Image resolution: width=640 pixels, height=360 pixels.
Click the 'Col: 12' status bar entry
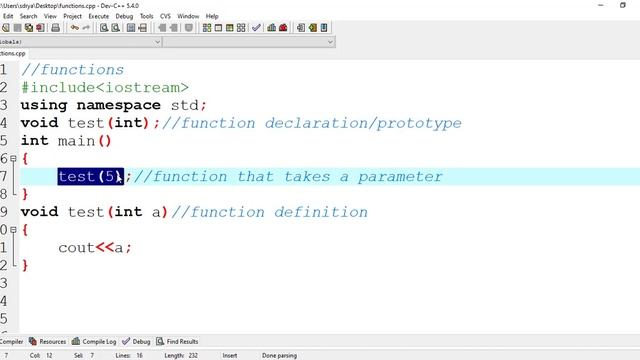(x=41, y=356)
